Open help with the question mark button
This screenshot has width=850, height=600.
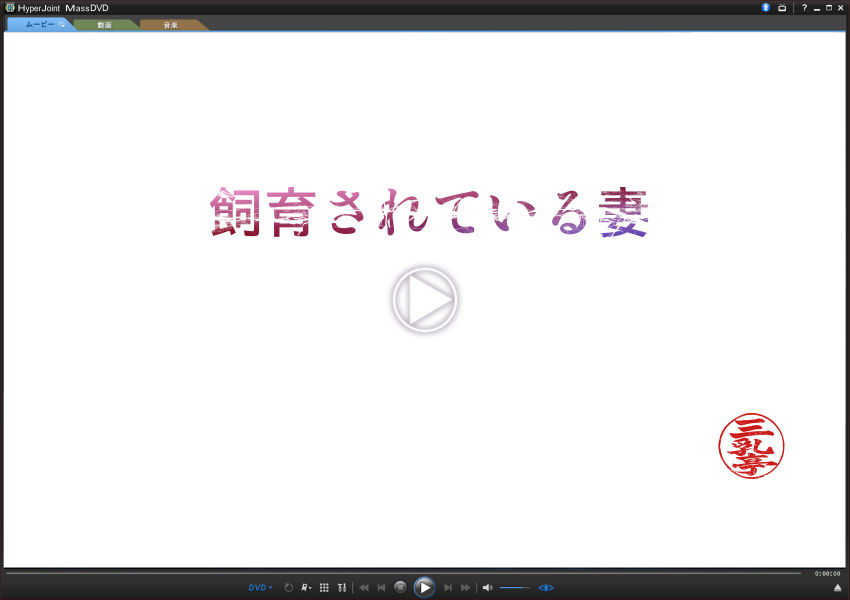pos(804,8)
